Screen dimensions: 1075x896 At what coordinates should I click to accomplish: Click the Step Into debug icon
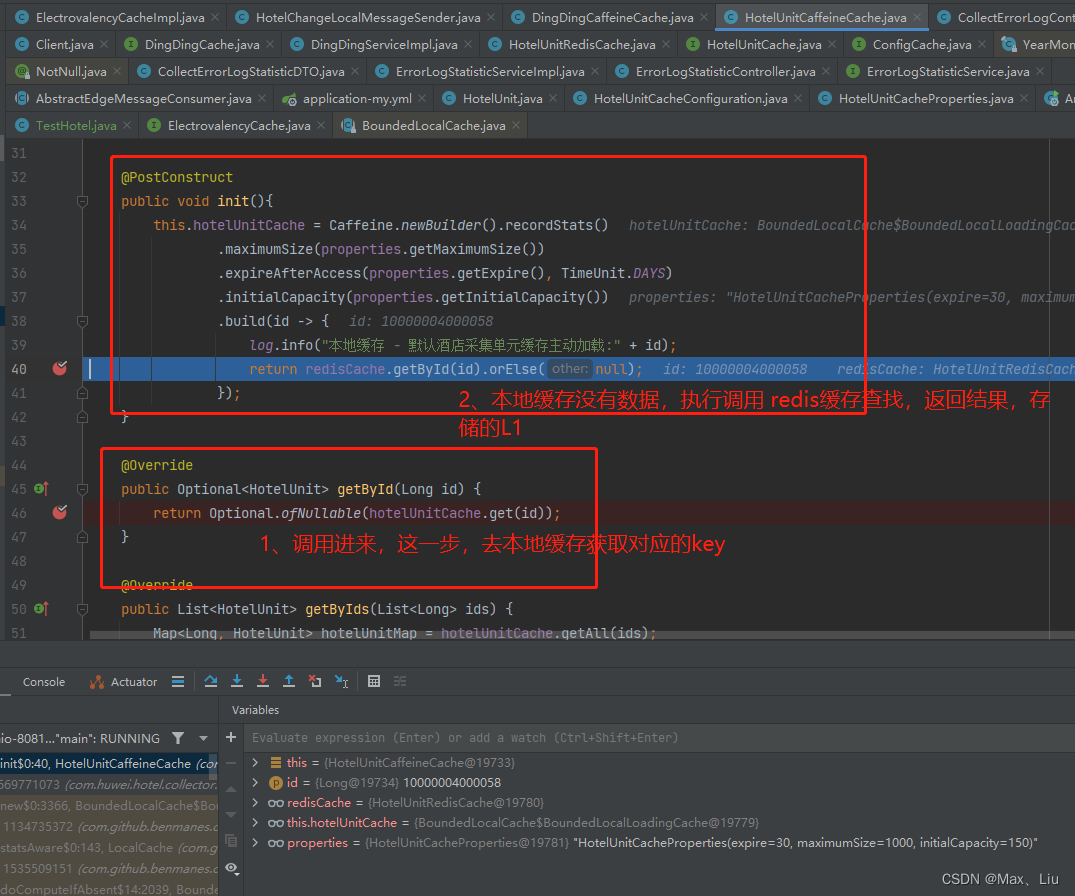pos(238,681)
